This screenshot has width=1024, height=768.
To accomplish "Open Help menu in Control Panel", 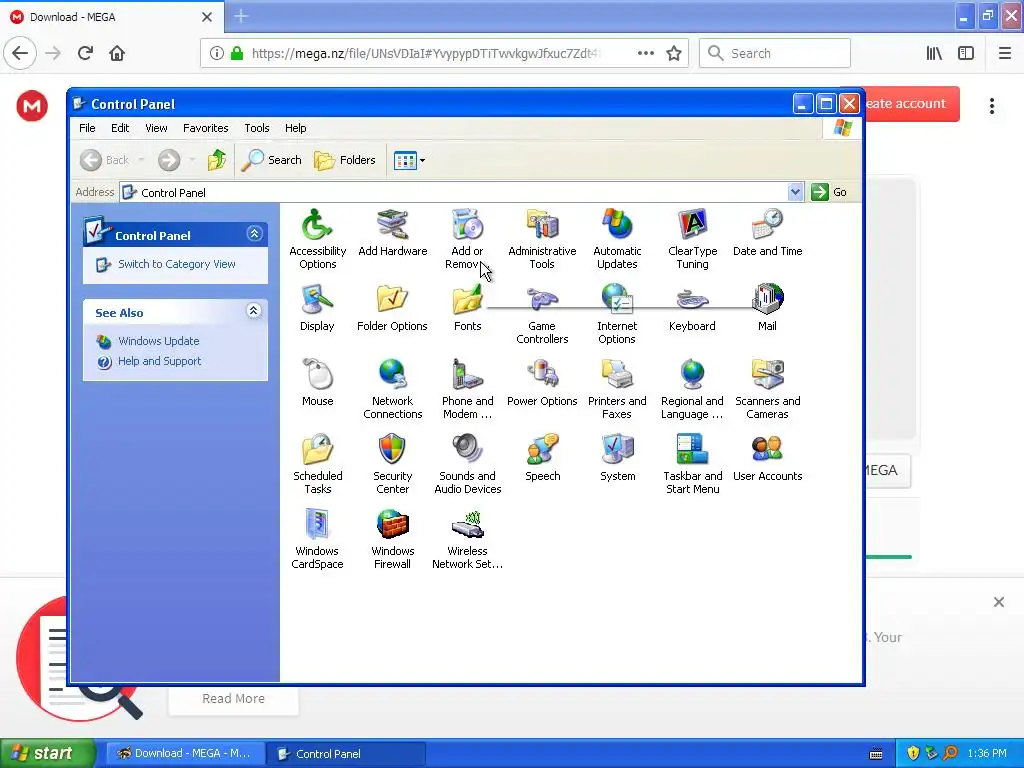I will click(295, 128).
